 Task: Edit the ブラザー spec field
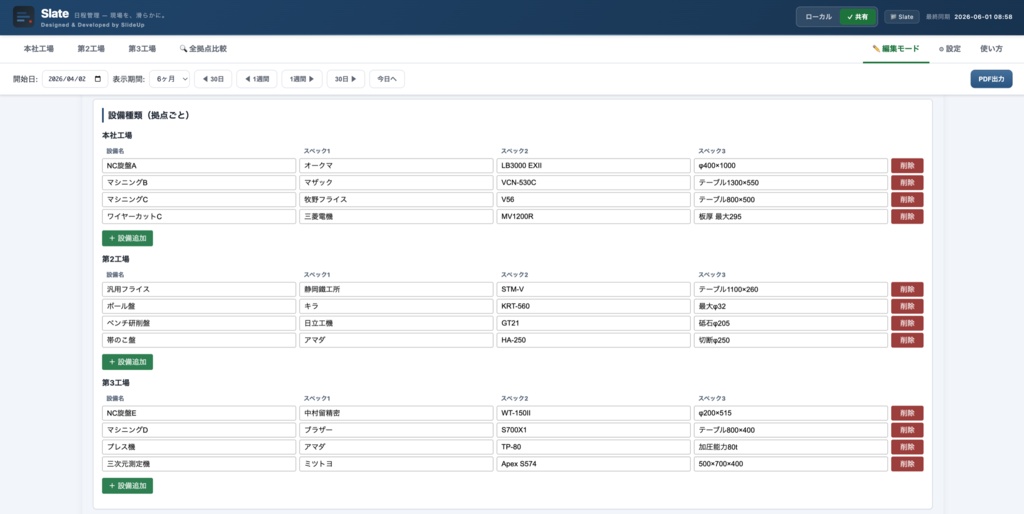396,430
